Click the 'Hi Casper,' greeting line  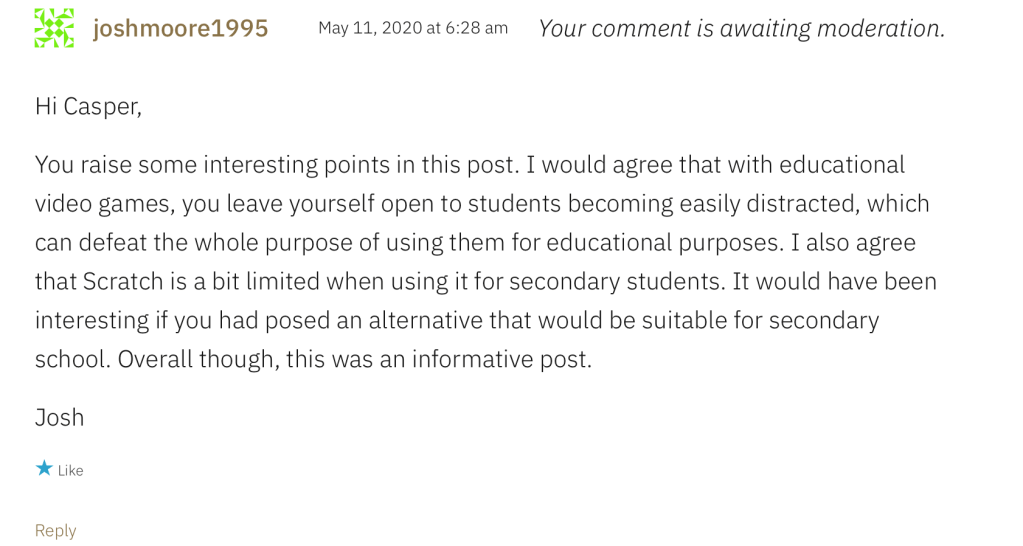[88, 106]
